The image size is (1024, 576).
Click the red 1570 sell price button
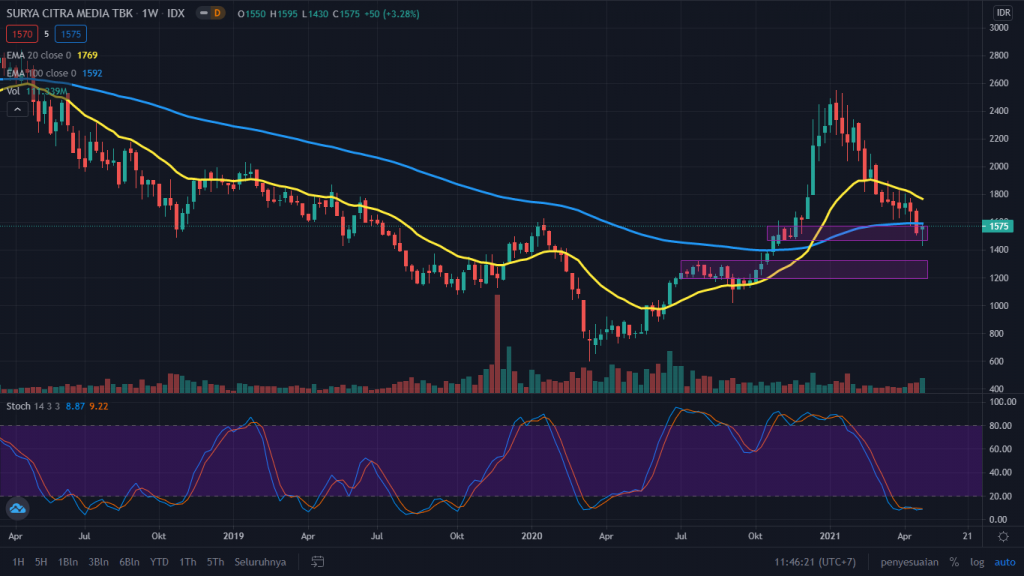pos(20,35)
